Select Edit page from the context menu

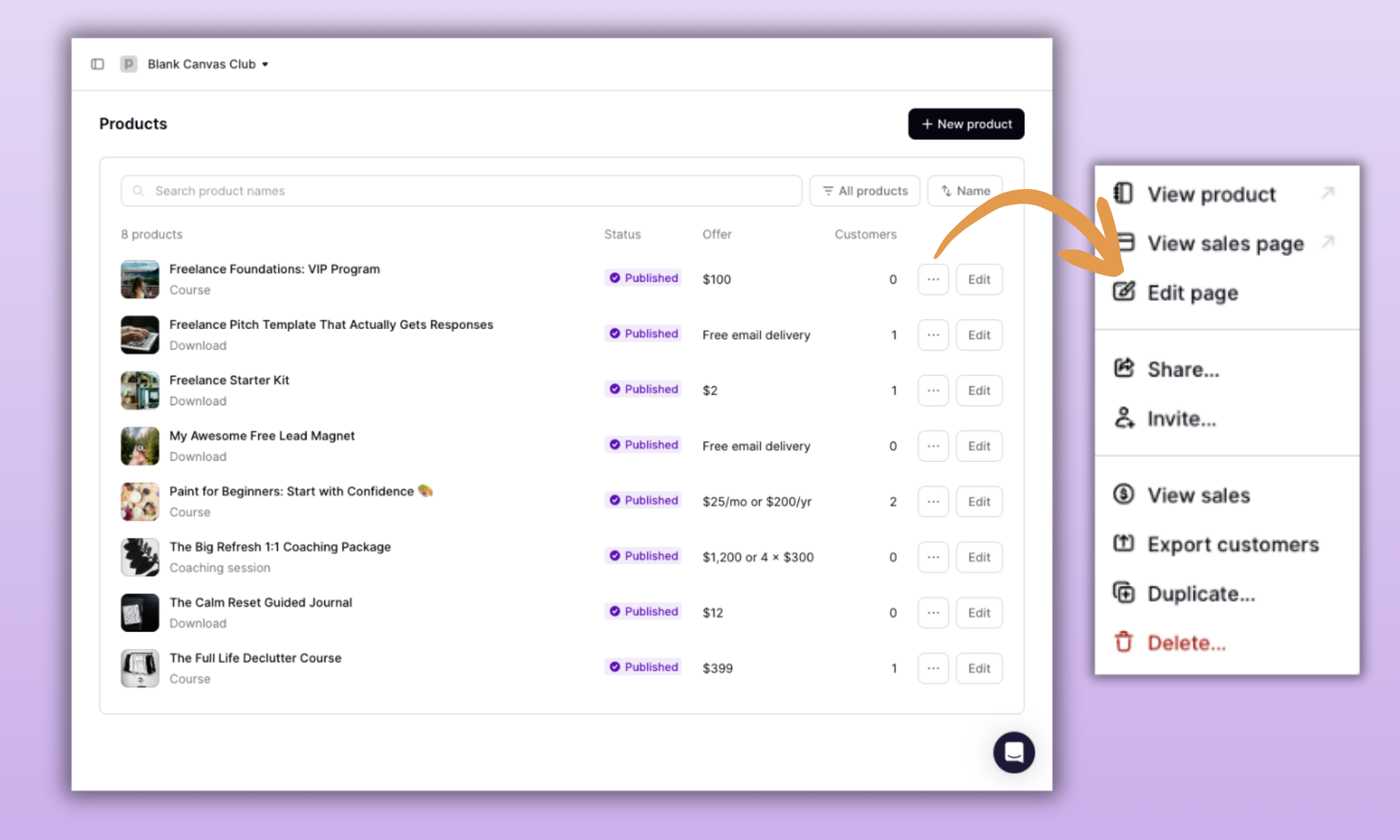(1192, 293)
